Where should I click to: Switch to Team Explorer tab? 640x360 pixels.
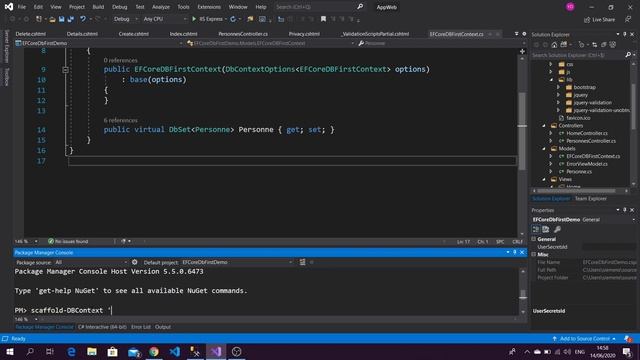pyautogui.click(x=591, y=199)
